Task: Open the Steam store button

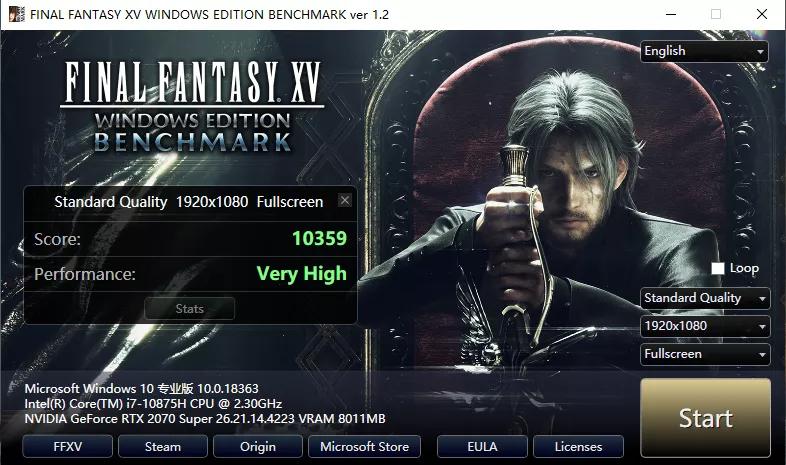Action: [x=163, y=446]
